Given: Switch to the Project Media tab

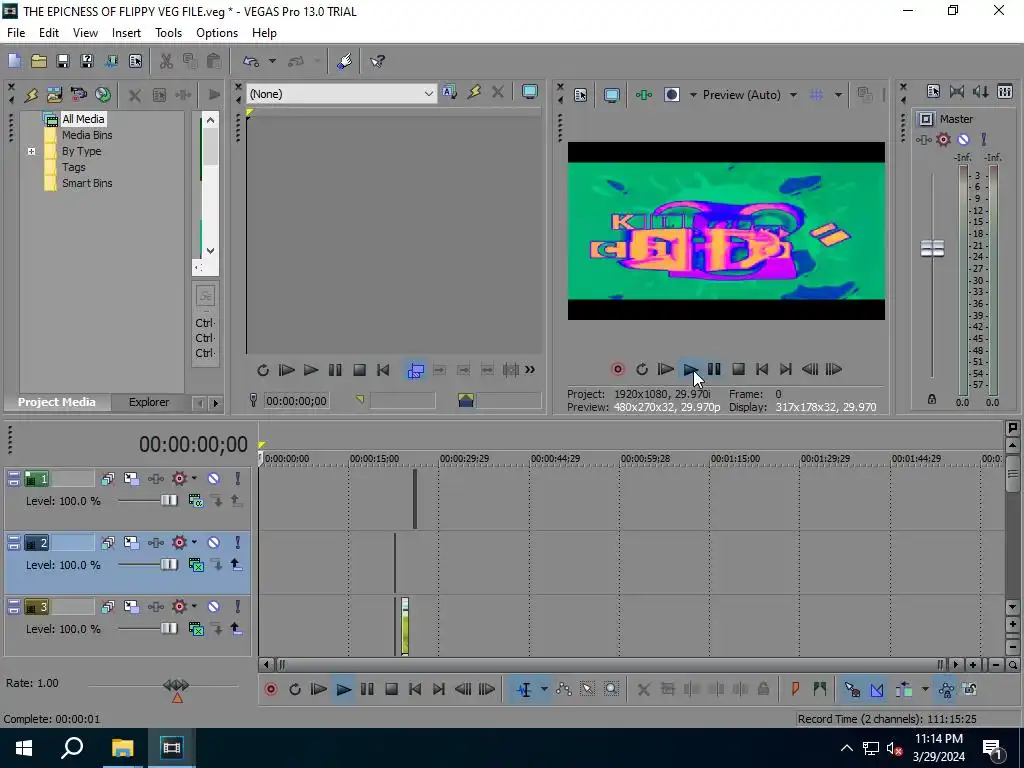Looking at the screenshot, I should pyautogui.click(x=56, y=402).
